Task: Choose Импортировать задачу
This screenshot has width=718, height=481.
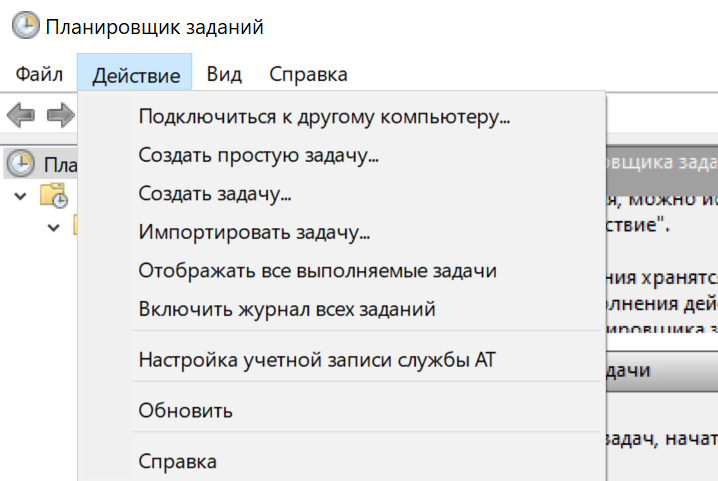Action: point(254,233)
